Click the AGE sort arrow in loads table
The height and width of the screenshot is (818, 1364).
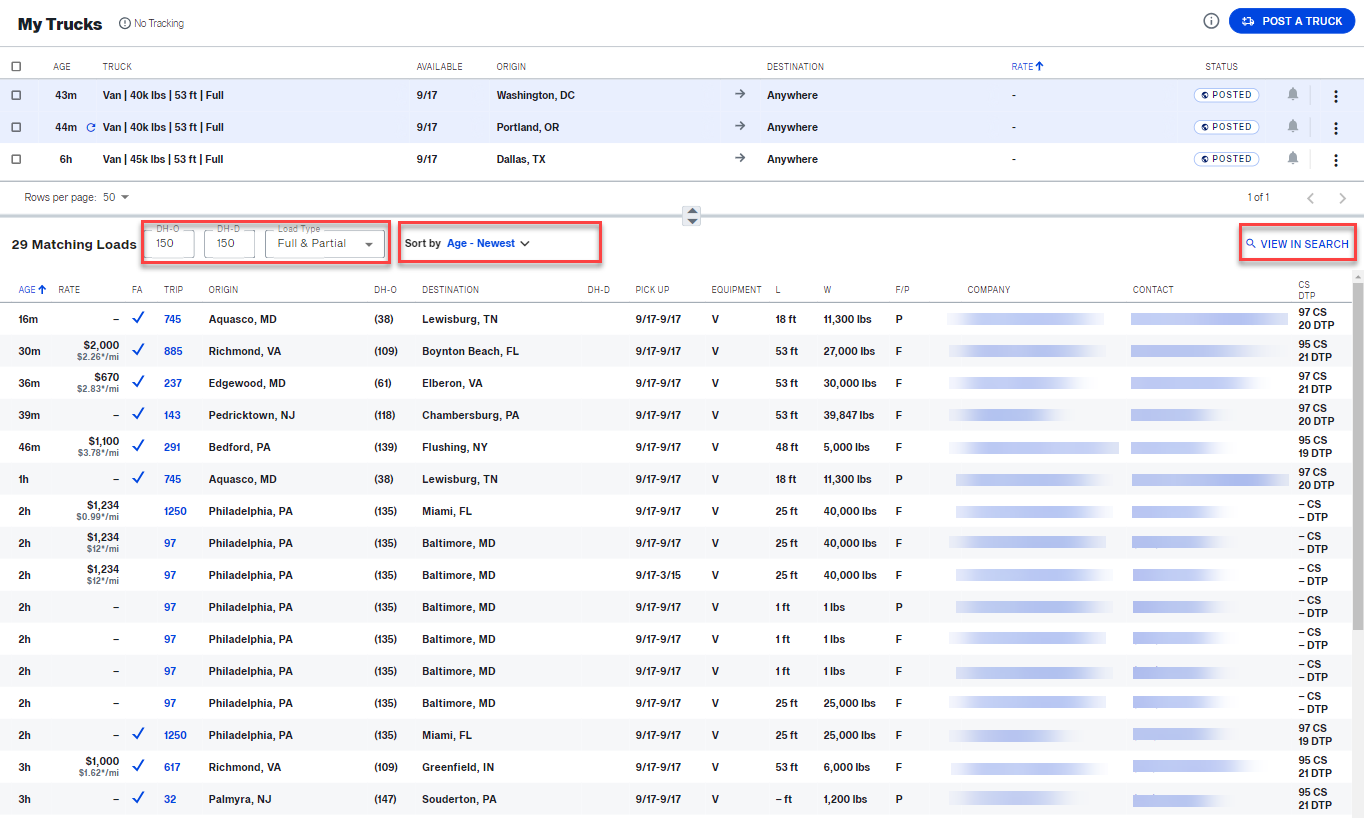coord(42,289)
